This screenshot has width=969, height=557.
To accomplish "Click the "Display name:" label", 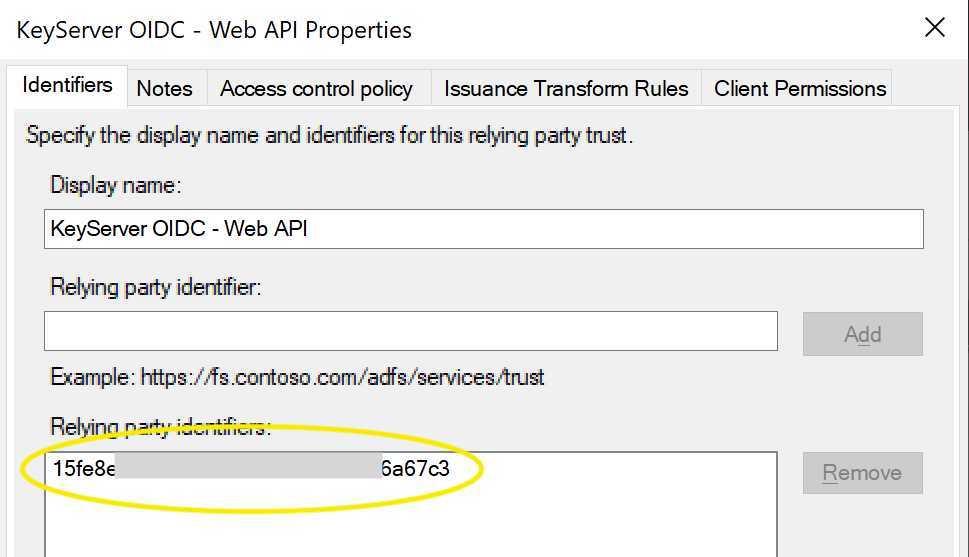I will 115,185.
